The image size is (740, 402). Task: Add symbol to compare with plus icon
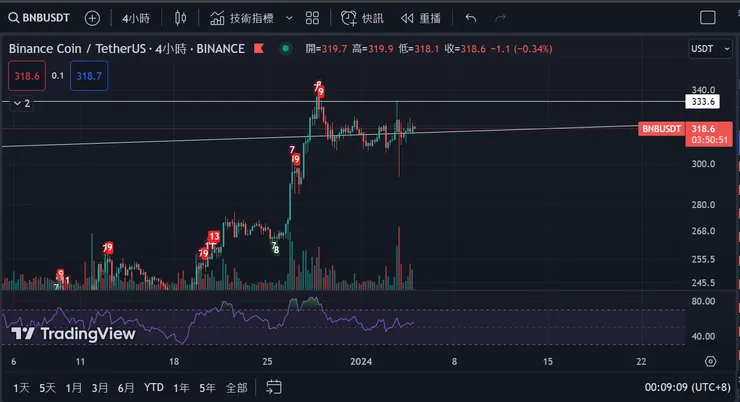point(92,18)
